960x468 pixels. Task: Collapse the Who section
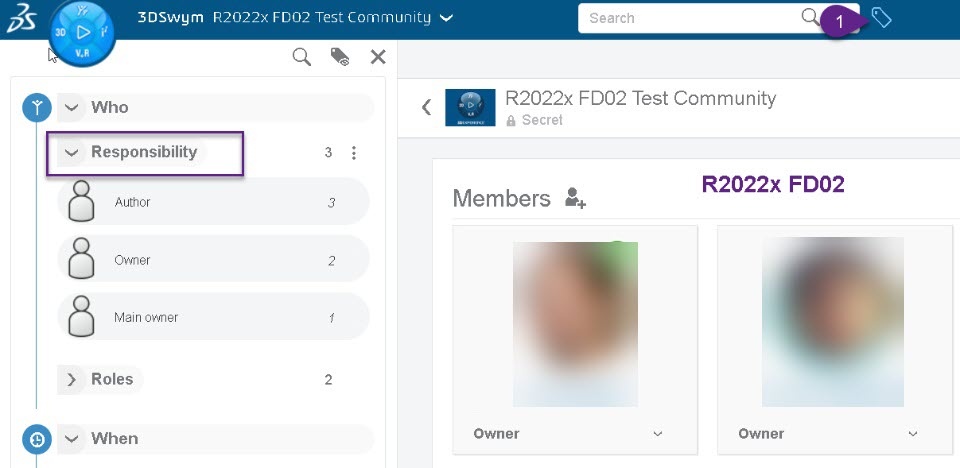[71, 107]
